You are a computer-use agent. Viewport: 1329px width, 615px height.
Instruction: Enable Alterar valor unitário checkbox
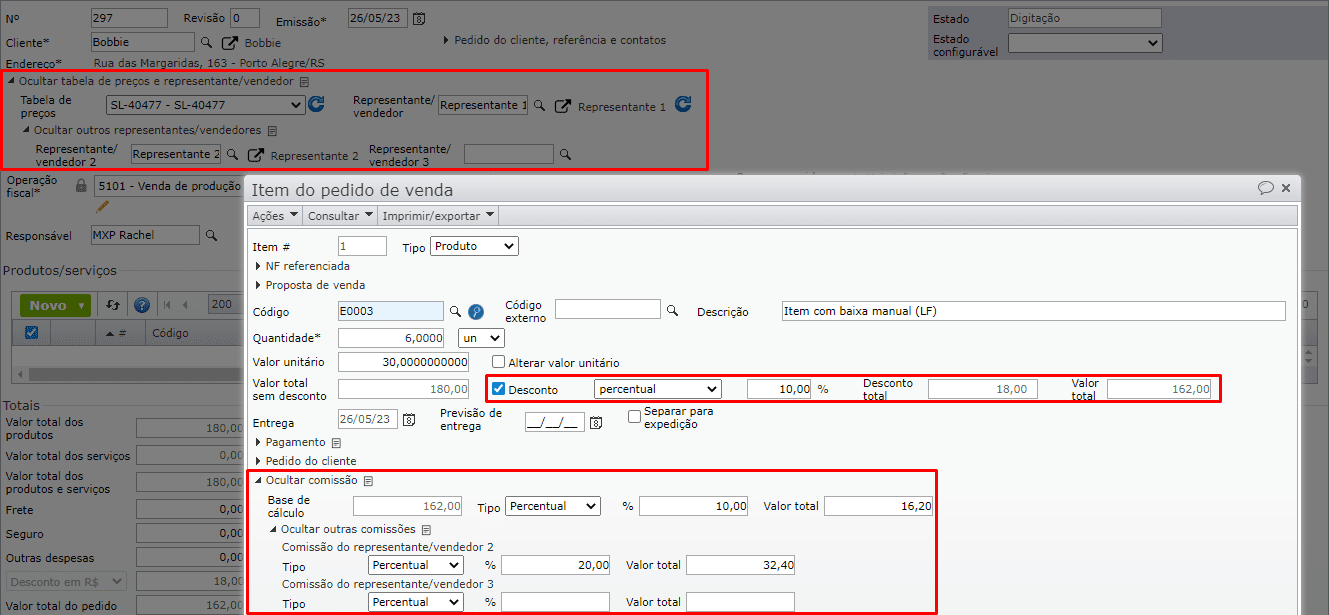(x=498, y=363)
